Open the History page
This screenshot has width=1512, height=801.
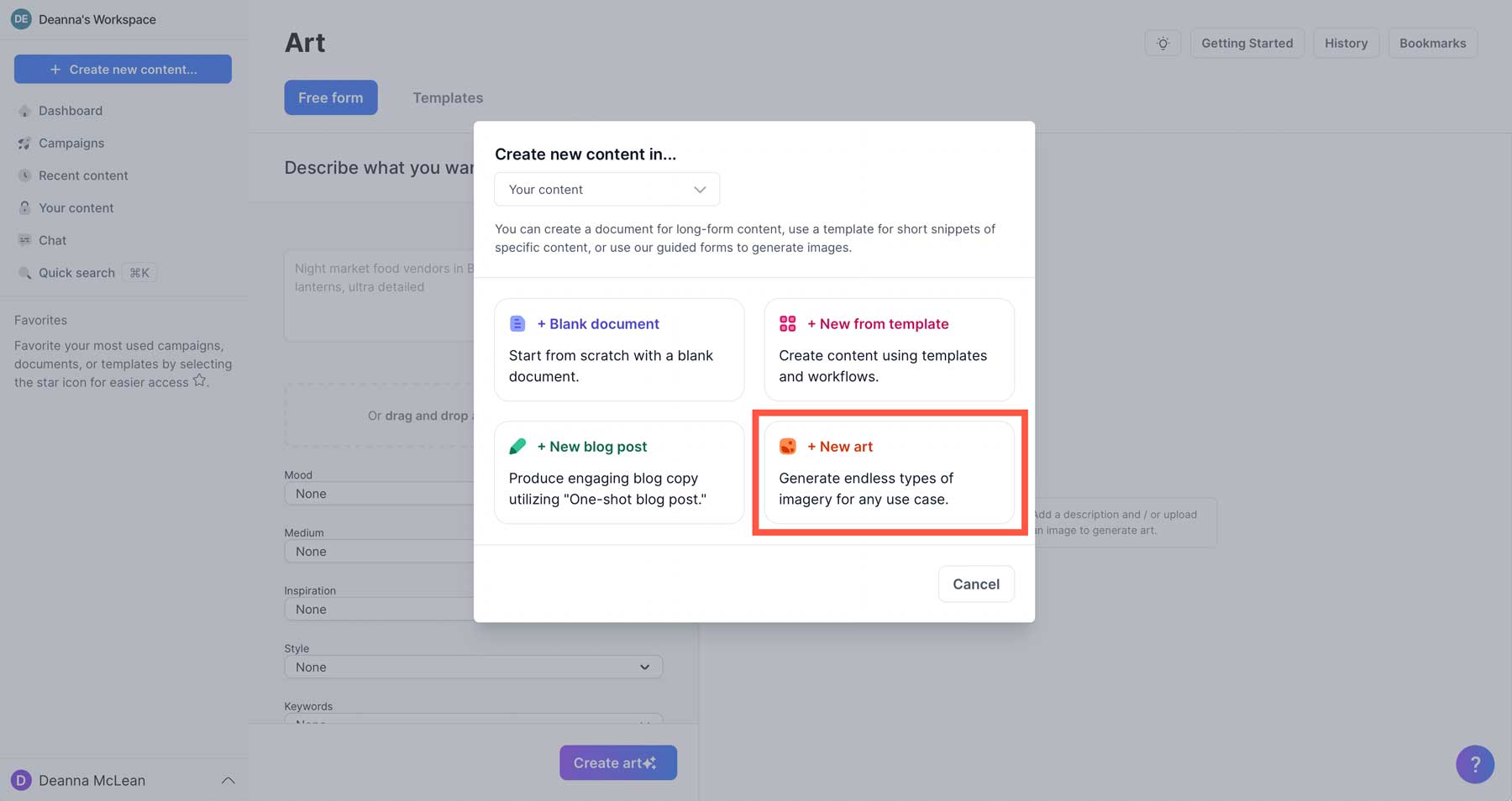coord(1346,44)
